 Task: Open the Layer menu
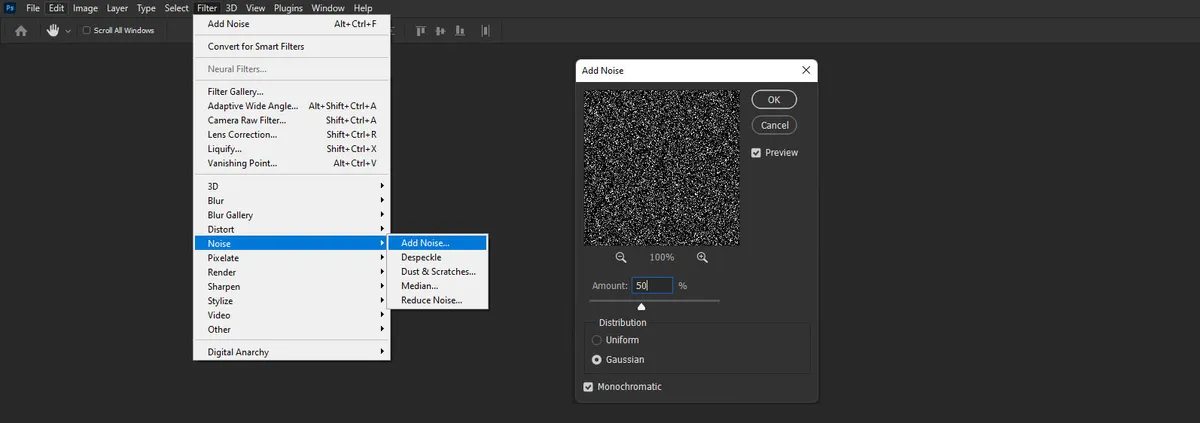pyautogui.click(x=117, y=8)
